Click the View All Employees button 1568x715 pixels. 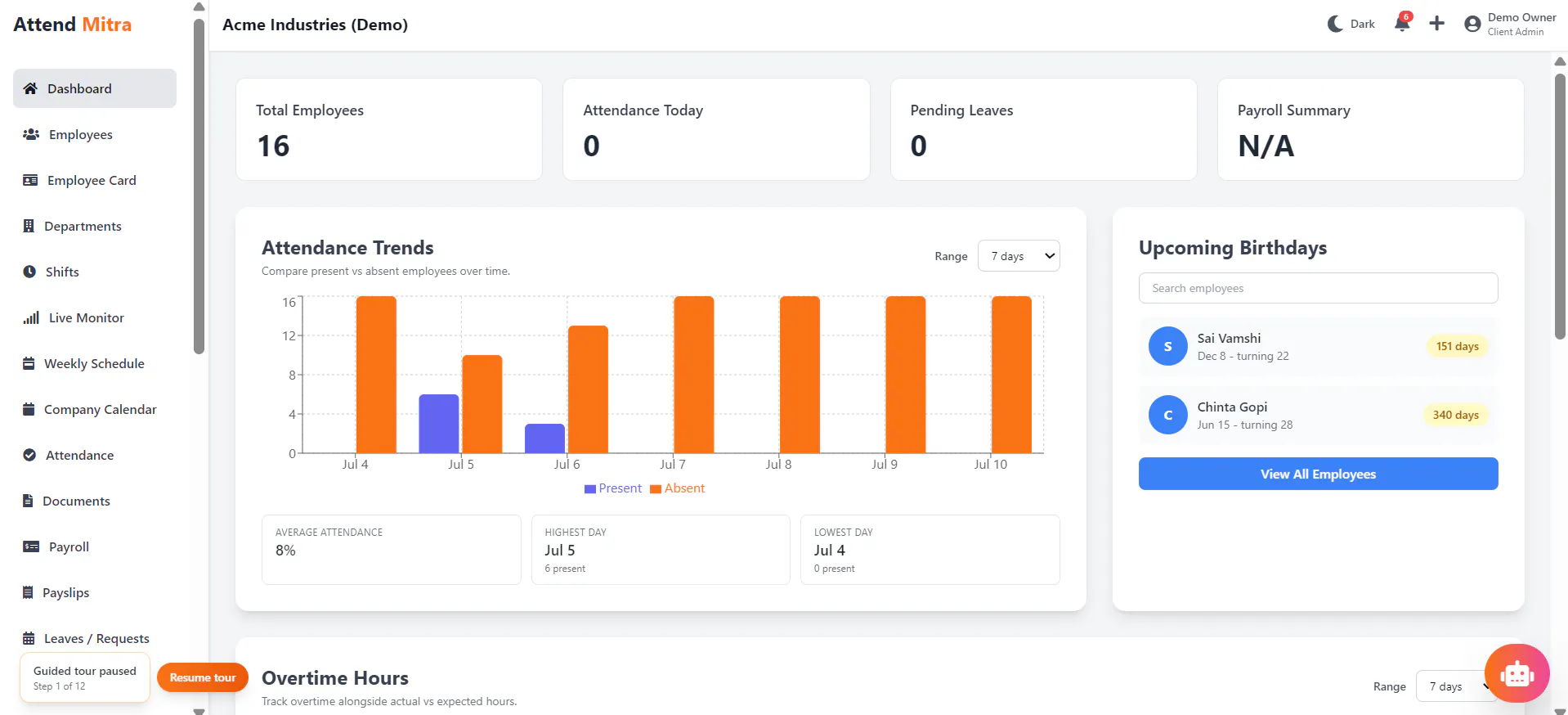tap(1318, 474)
